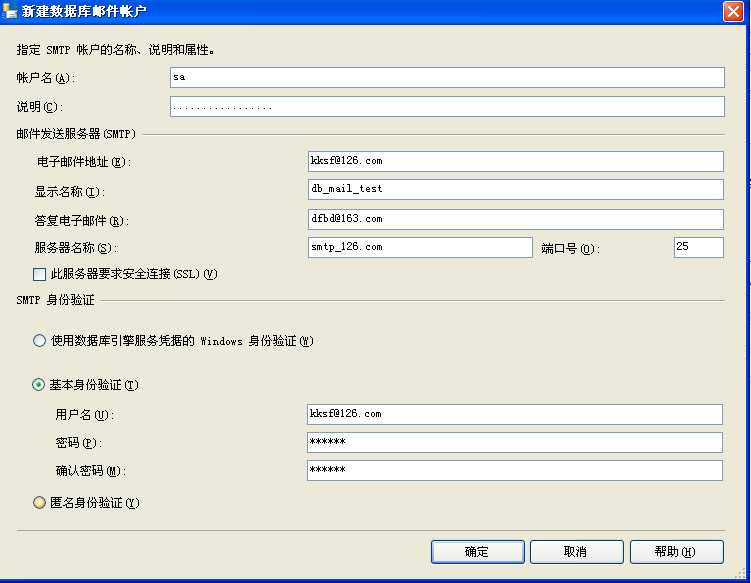Image resolution: width=751 pixels, height=583 pixels.
Task: Click the e-mail address field with kksf@126.com
Action: click(515, 161)
